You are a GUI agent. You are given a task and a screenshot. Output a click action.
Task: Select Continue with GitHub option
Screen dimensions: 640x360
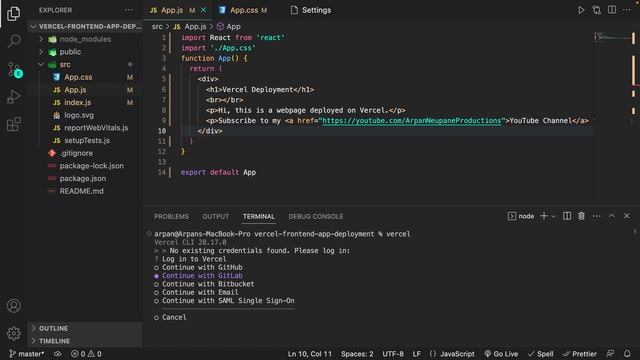pos(198,267)
